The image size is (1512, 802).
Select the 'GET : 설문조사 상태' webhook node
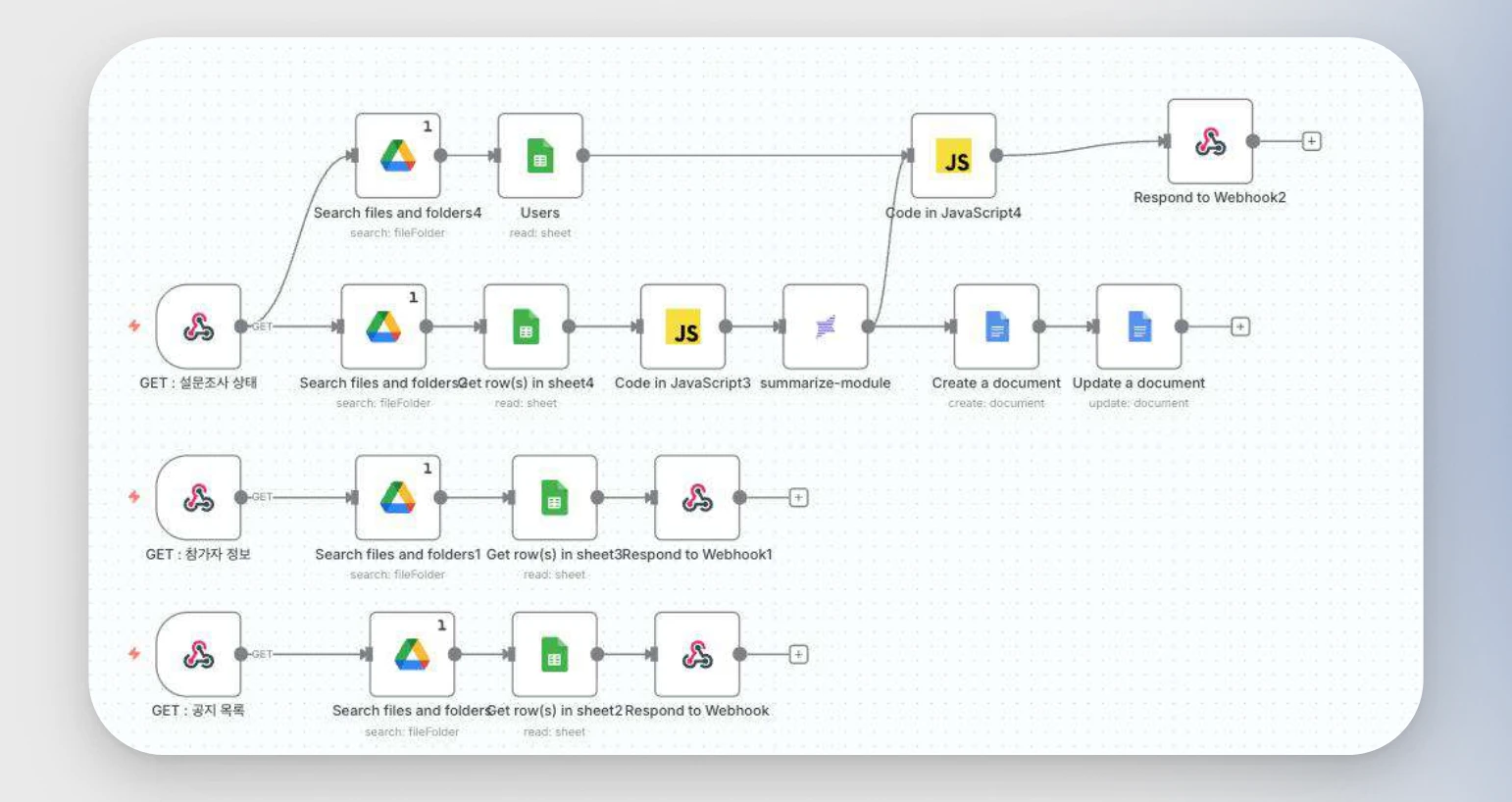point(198,326)
